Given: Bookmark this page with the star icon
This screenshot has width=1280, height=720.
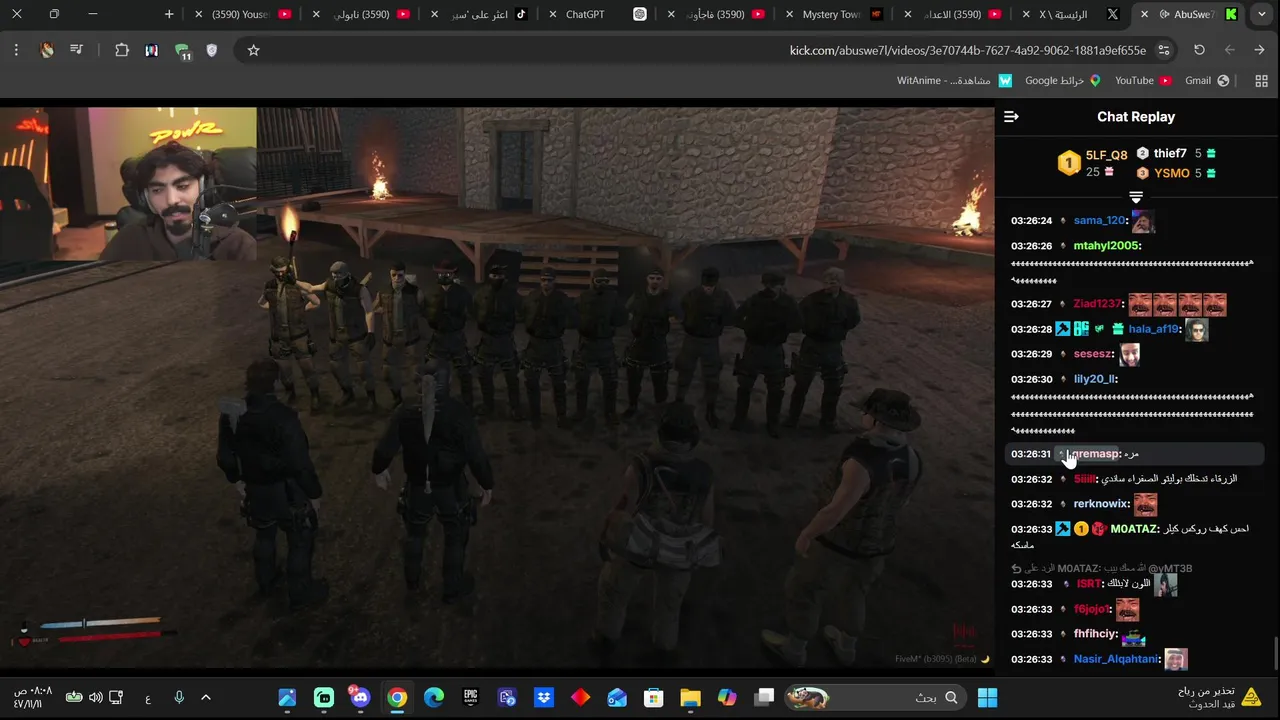Looking at the screenshot, I should pyautogui.click(x=253, y=50).
